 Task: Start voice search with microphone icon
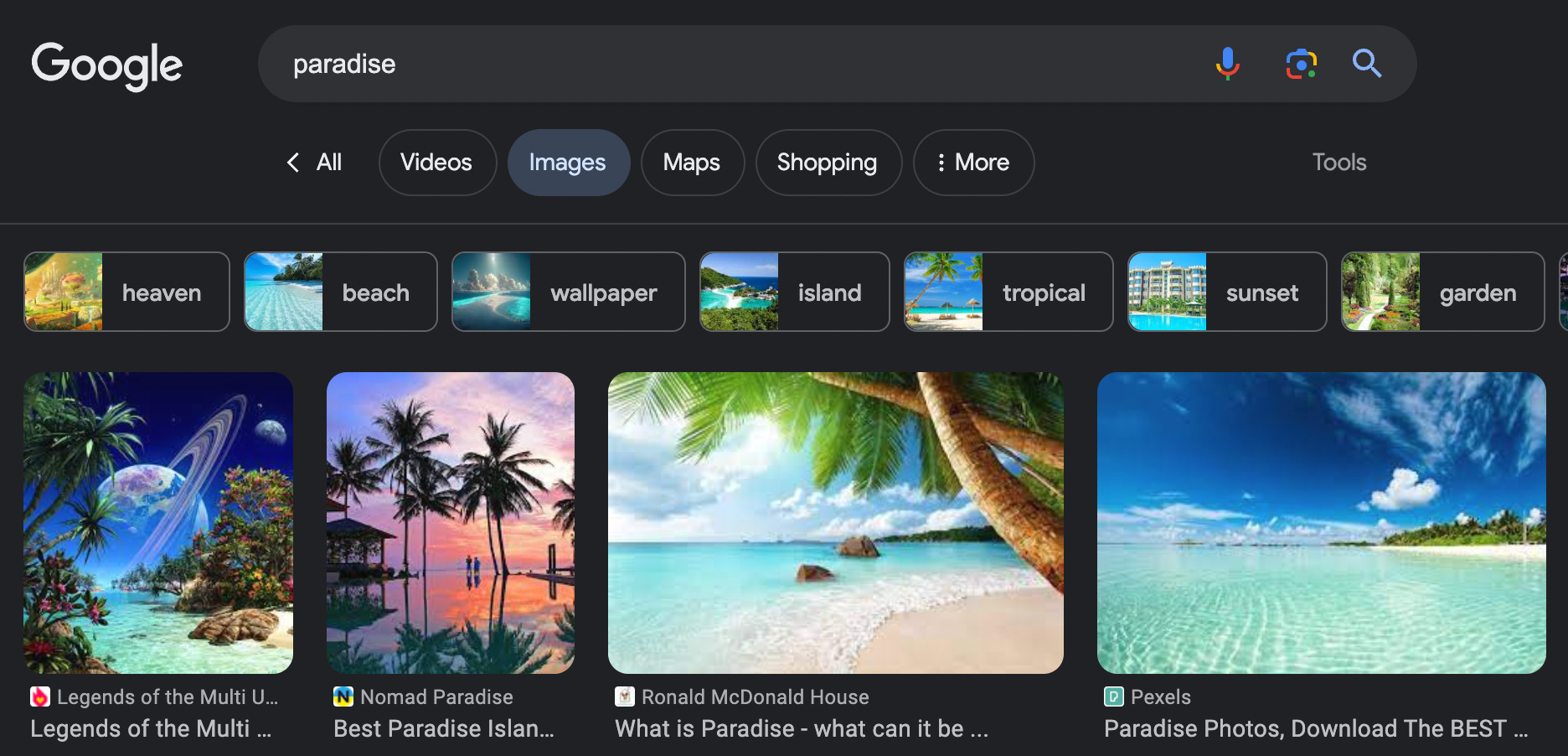pyautogui.click(x=1227, y=64)
